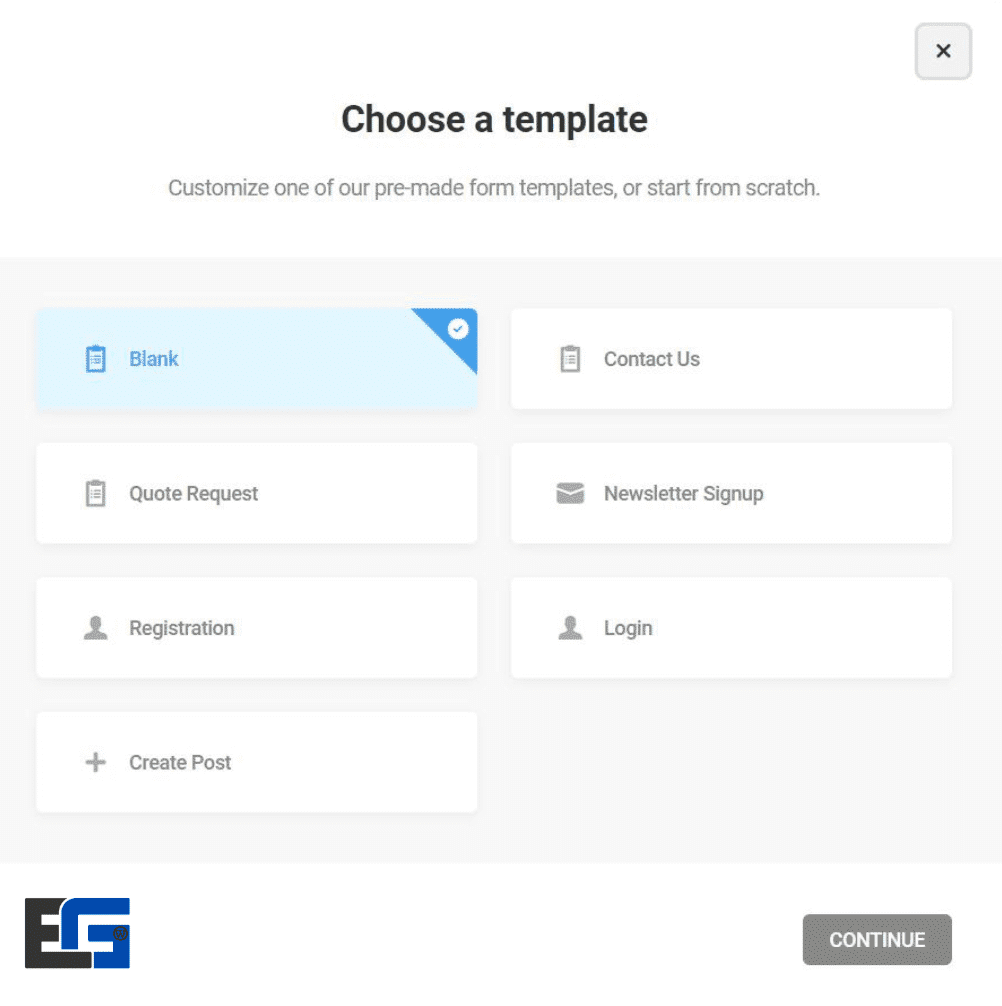Choose the Contact Us template

coord(651,359)
